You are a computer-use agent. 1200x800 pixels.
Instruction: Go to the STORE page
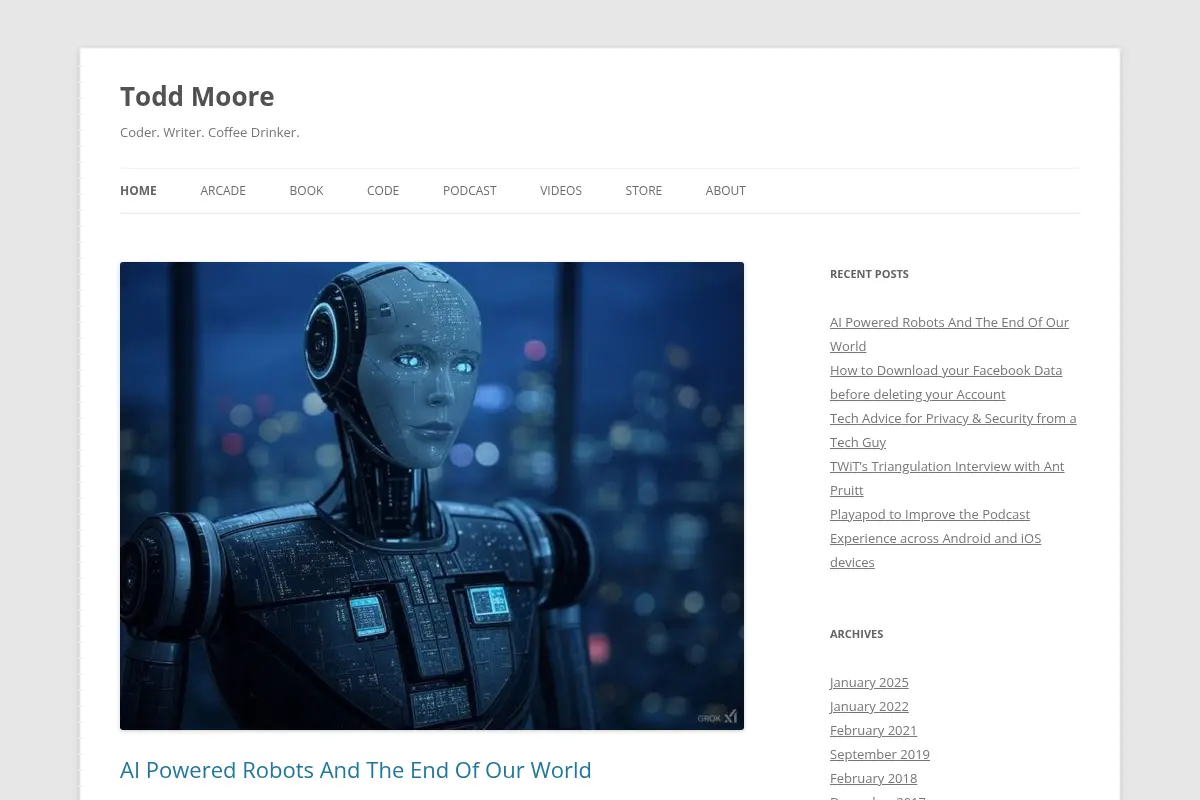click(x=644, y=190)
